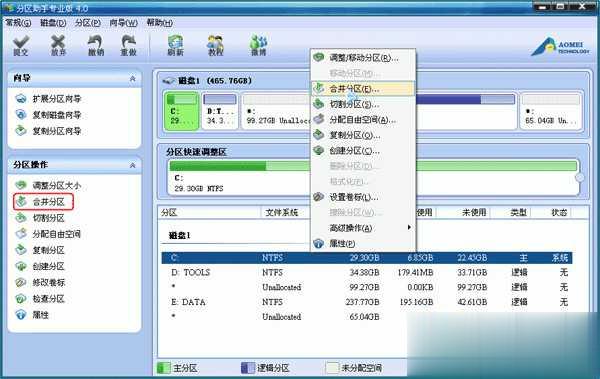This screenshot has height=379, width=600.
Task: Launch 复制磁盘向导 in the wizard panel
Action: pyautogui.click(x=49, y=115)
